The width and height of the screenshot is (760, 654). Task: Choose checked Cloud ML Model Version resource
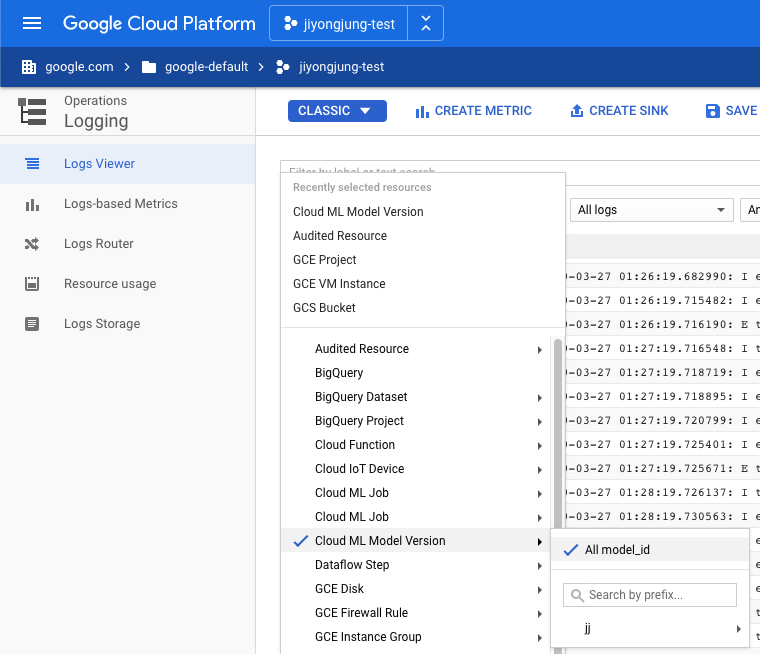click(x=416, y=541)
